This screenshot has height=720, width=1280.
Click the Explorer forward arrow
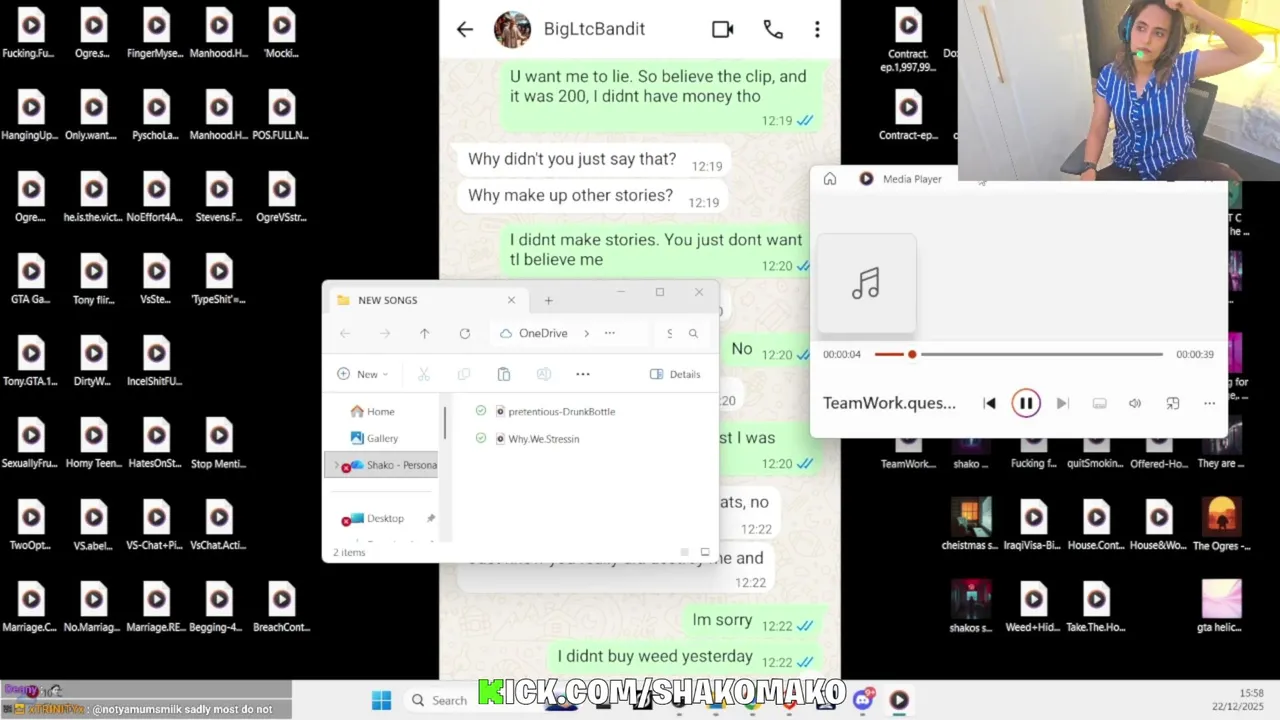click(x=385, y=333)
